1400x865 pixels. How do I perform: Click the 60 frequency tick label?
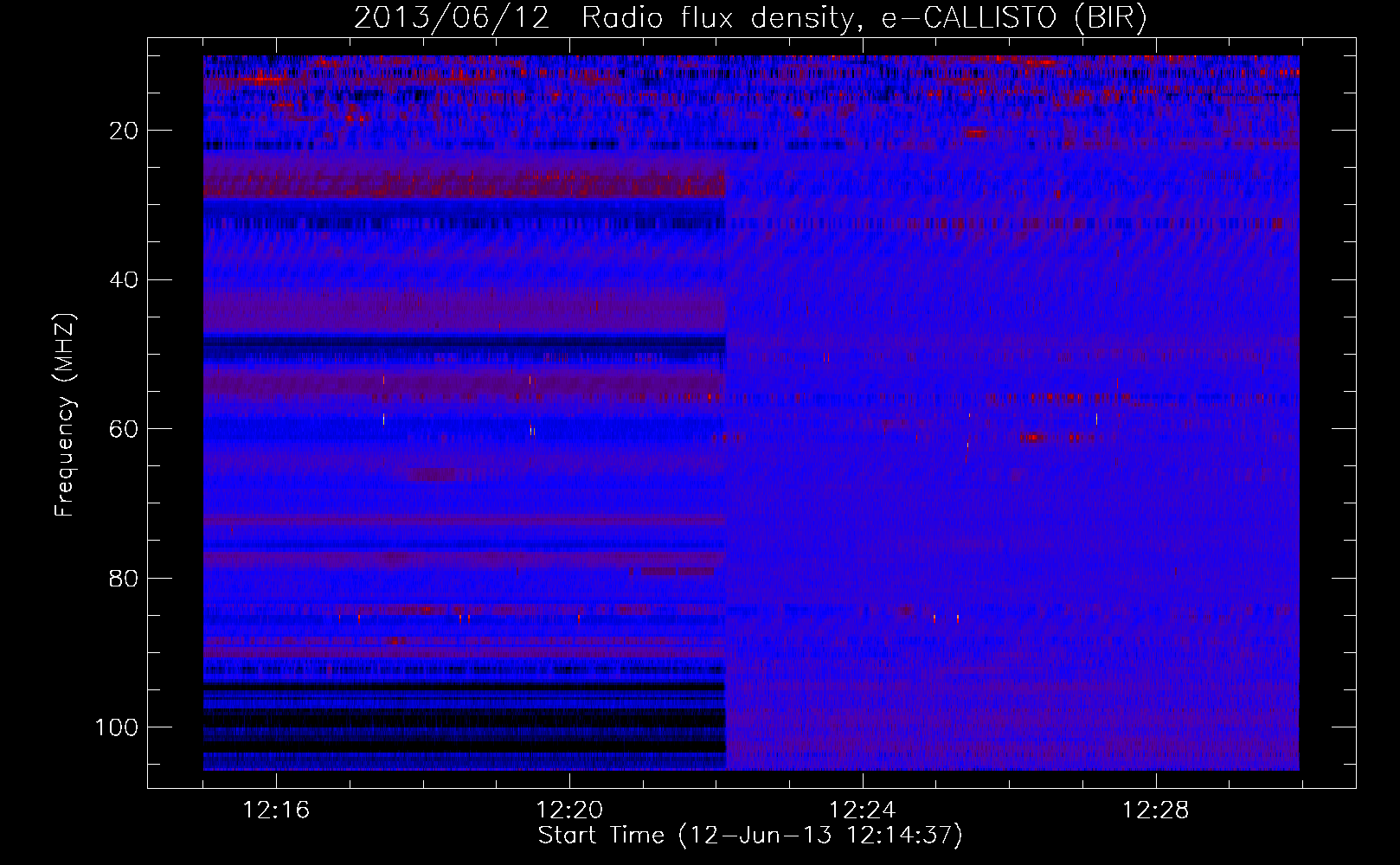click(x=125, y=430)
